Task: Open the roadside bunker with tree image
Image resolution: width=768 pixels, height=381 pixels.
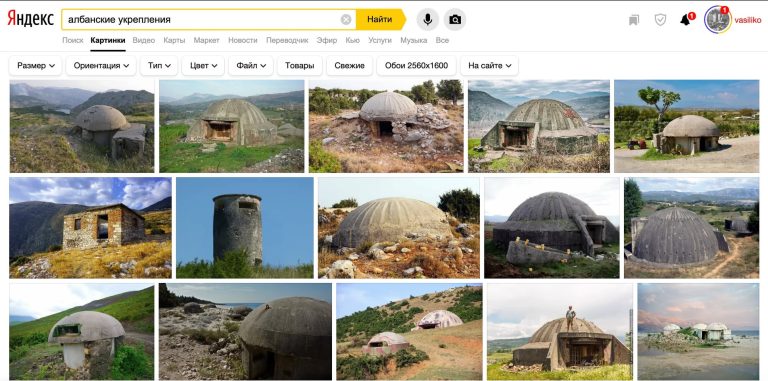Action: coord(687,126)
